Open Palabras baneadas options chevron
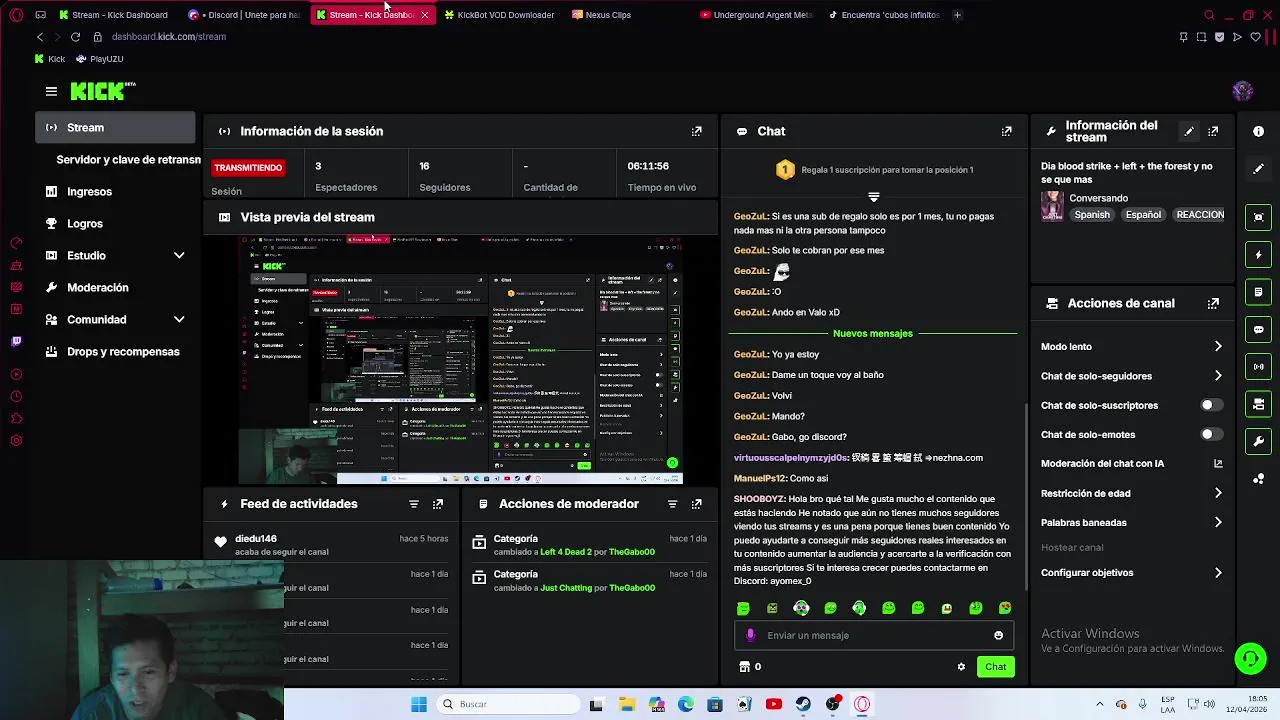Screen dimensions: 1280x720 pos(1218,522)
